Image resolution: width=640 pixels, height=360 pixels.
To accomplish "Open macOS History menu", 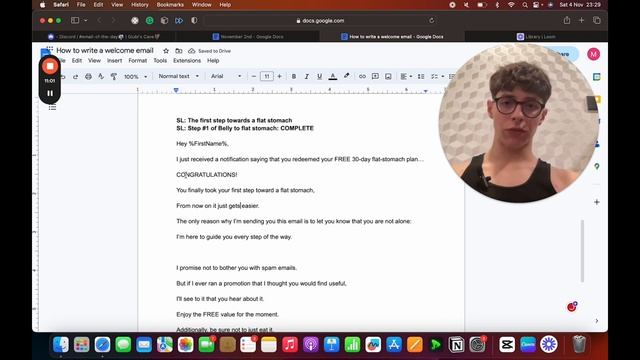I will tap(140, 5).
